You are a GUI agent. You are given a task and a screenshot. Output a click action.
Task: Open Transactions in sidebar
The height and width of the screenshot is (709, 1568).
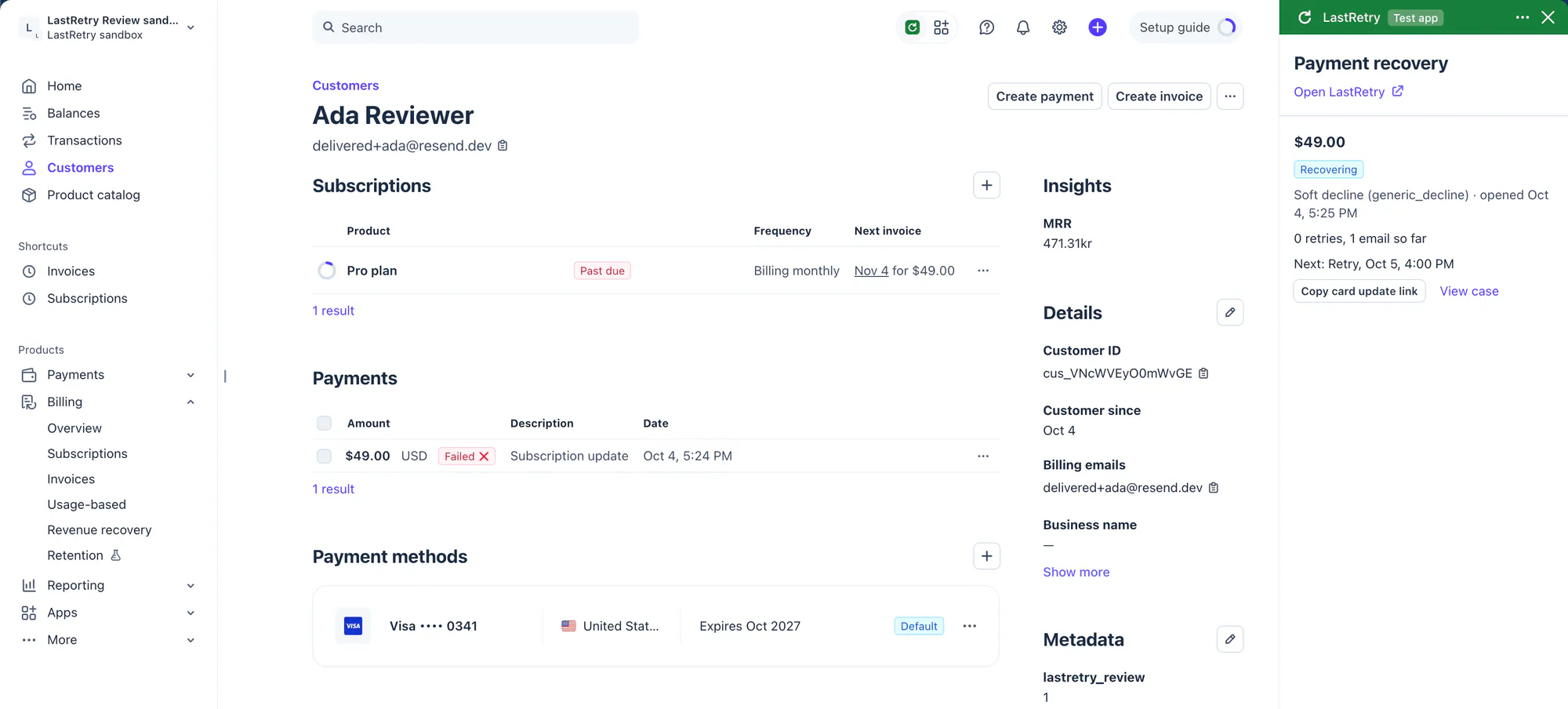pyautogui.click(x=84, y=140)
